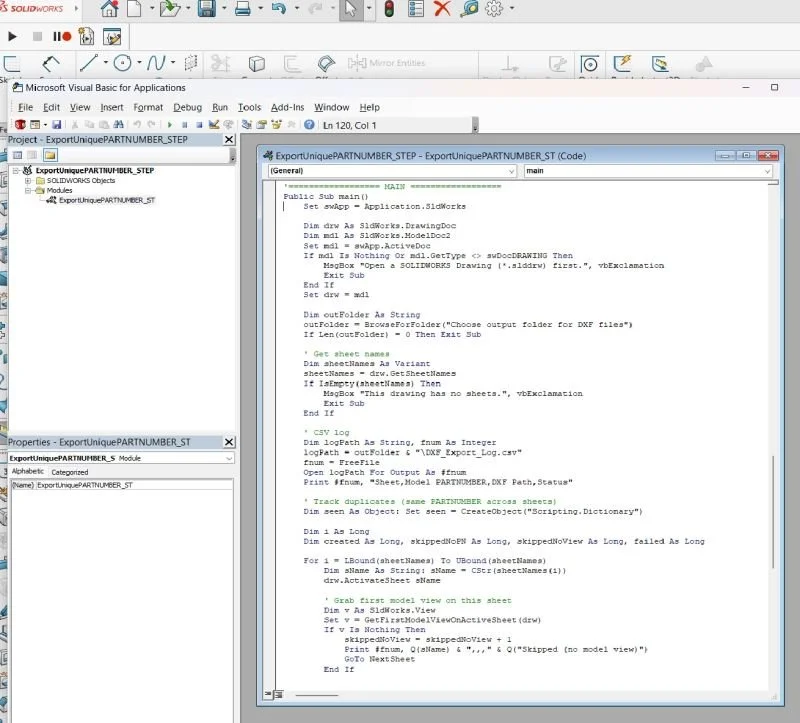The width and height of the screenshot is (800, 723).
Task: Click the Measure tape icon
Action: tap(468, 9)
